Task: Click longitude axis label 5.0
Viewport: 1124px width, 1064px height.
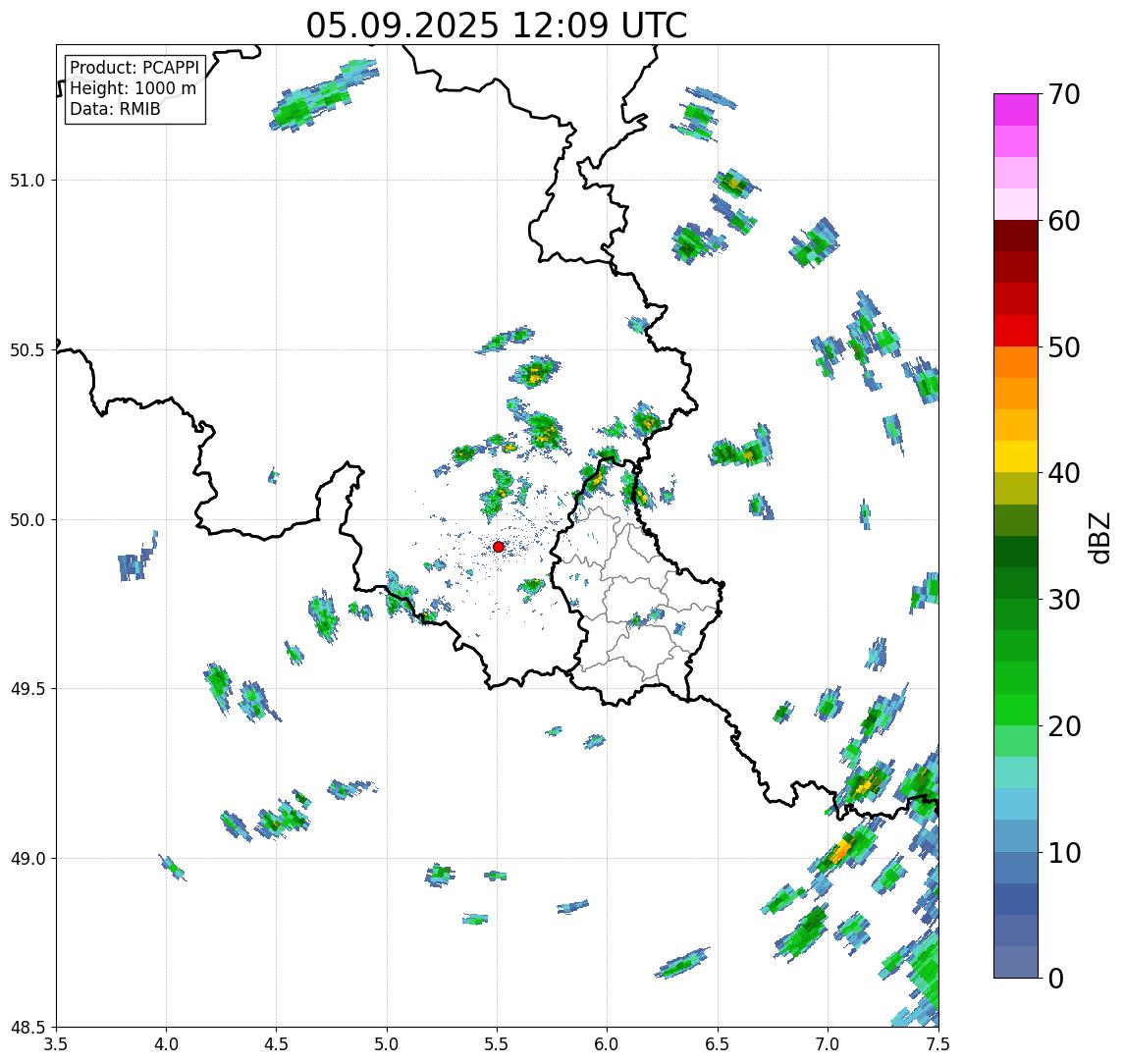Action: point(387,1044)
